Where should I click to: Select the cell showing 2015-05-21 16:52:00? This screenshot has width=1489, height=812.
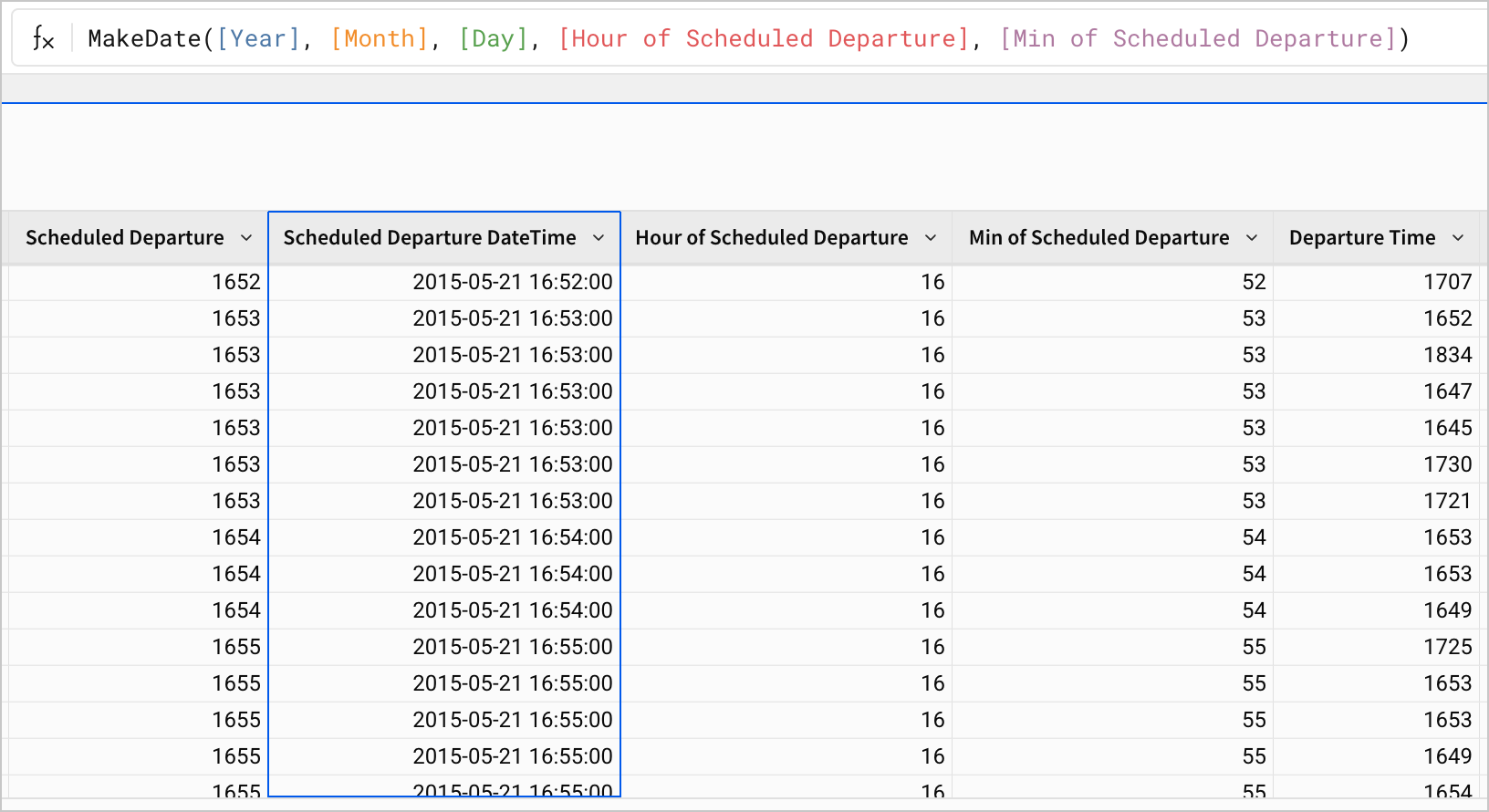[x=512, y=282]
